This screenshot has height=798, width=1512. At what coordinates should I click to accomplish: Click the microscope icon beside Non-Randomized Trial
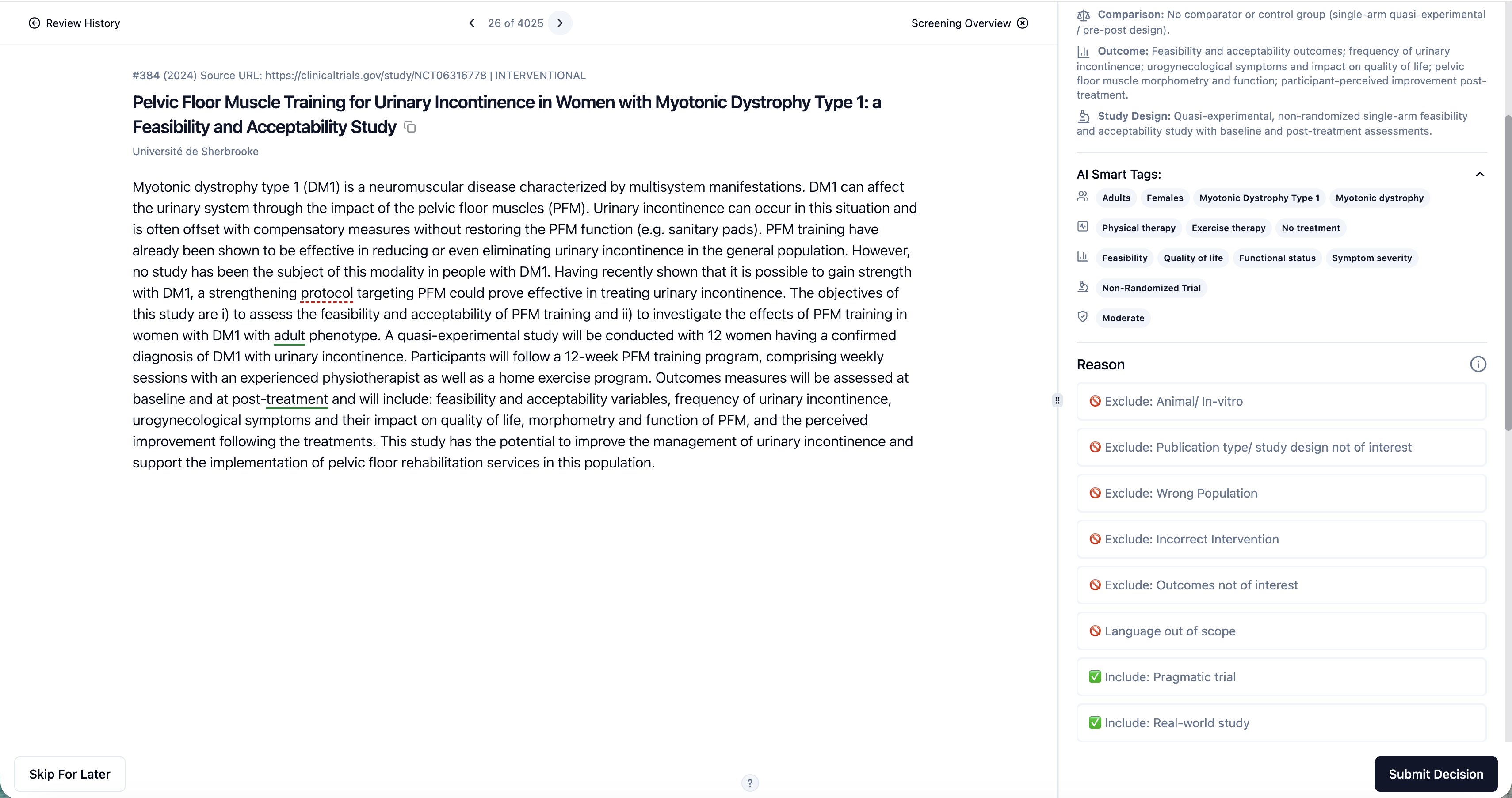click(x=1083, y=286)
